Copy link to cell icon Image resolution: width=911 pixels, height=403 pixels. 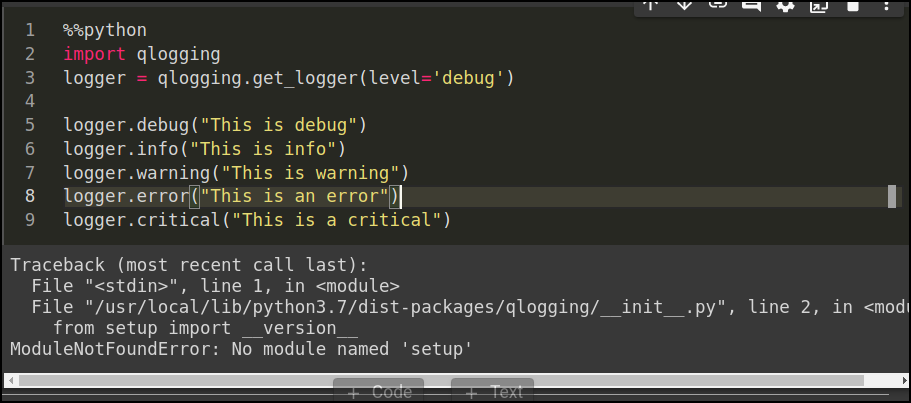pyautogui.click(x=718, y=5)
